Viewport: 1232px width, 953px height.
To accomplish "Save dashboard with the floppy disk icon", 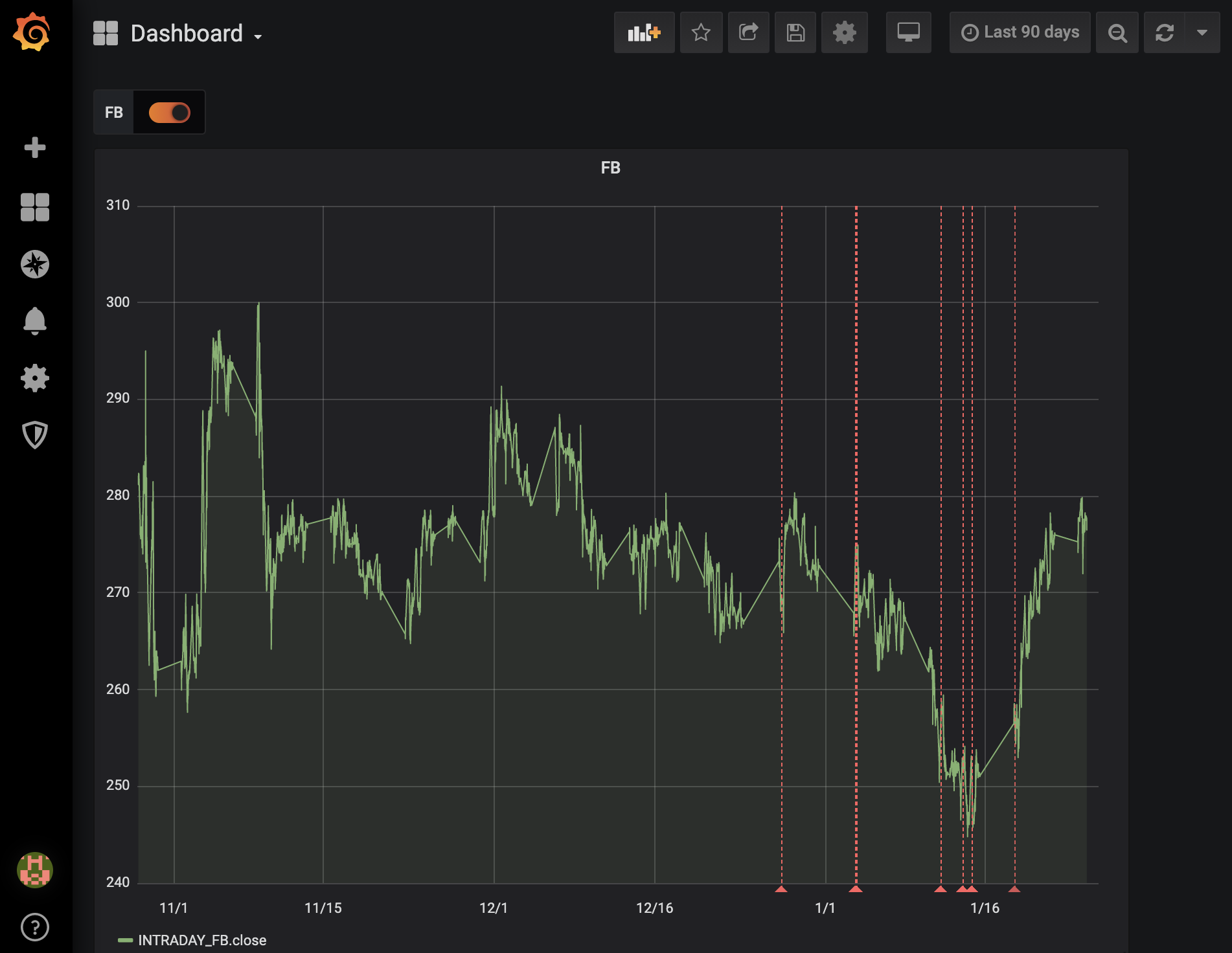I will coord(795,32).
